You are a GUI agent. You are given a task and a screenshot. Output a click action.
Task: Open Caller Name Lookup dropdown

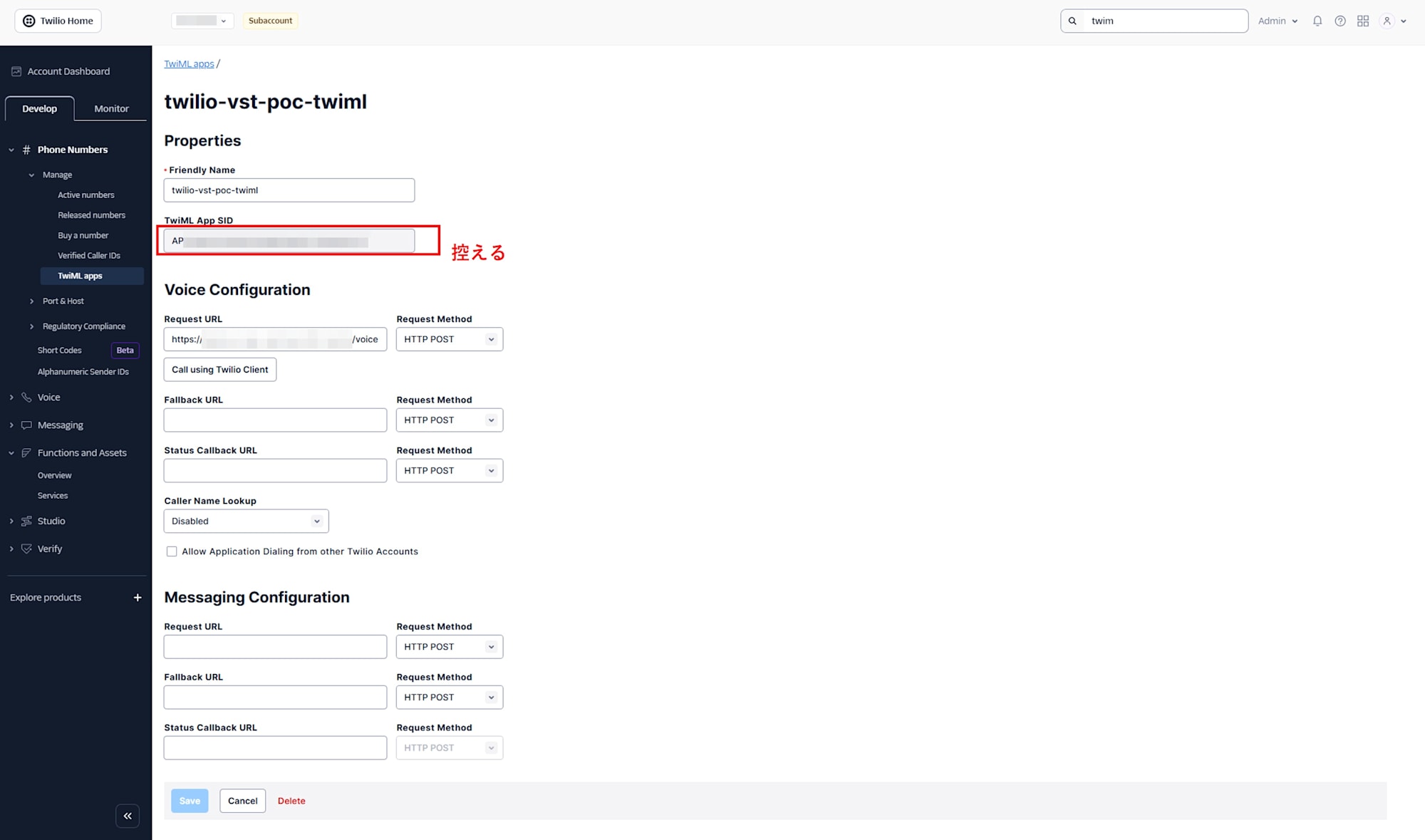coord(246,521)
